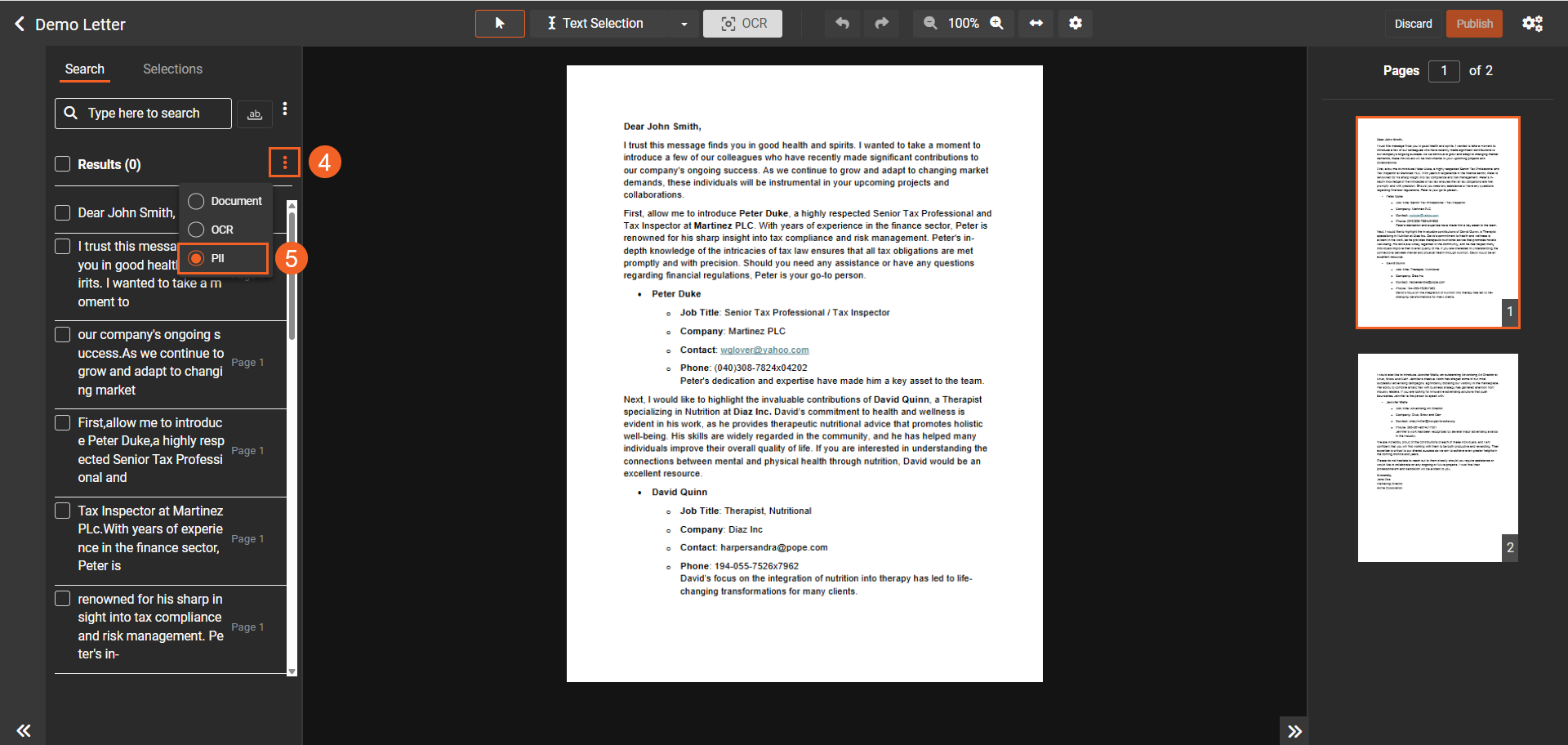Undo the last action
The width and height of the screenshot is (1568, 745).
[x=842, y=24]
